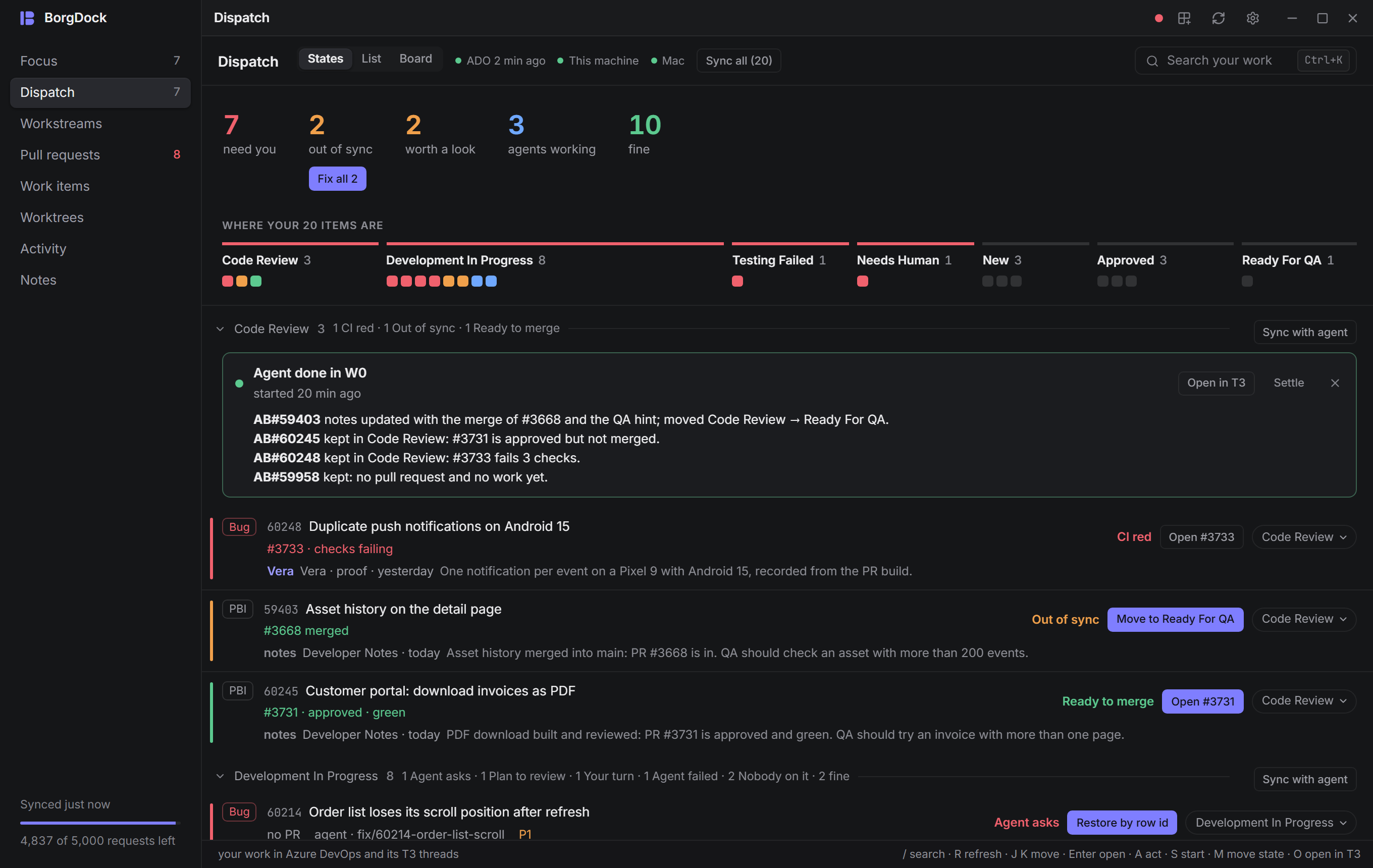
Task: Open Workstreams in the sidebar
Action: (x=100, y=124)
